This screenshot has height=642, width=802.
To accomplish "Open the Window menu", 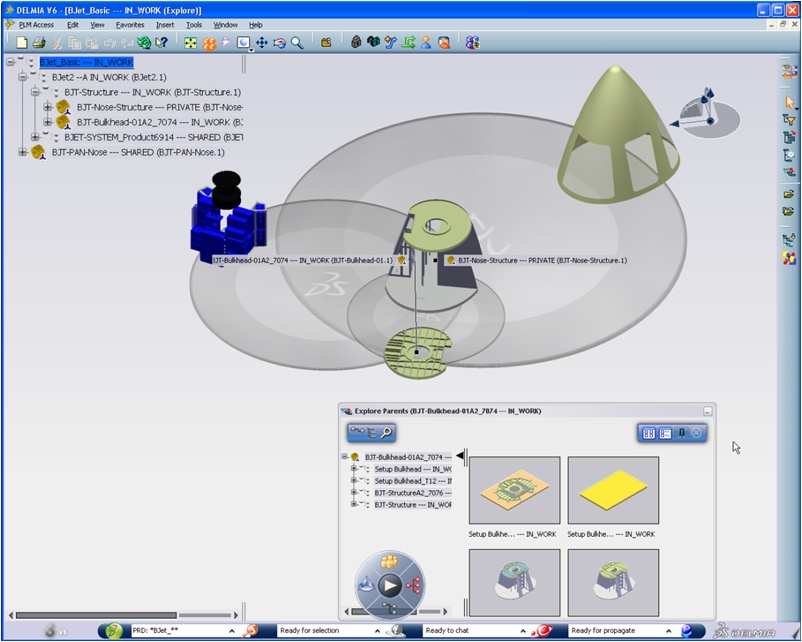I will (x=226, y=25).
